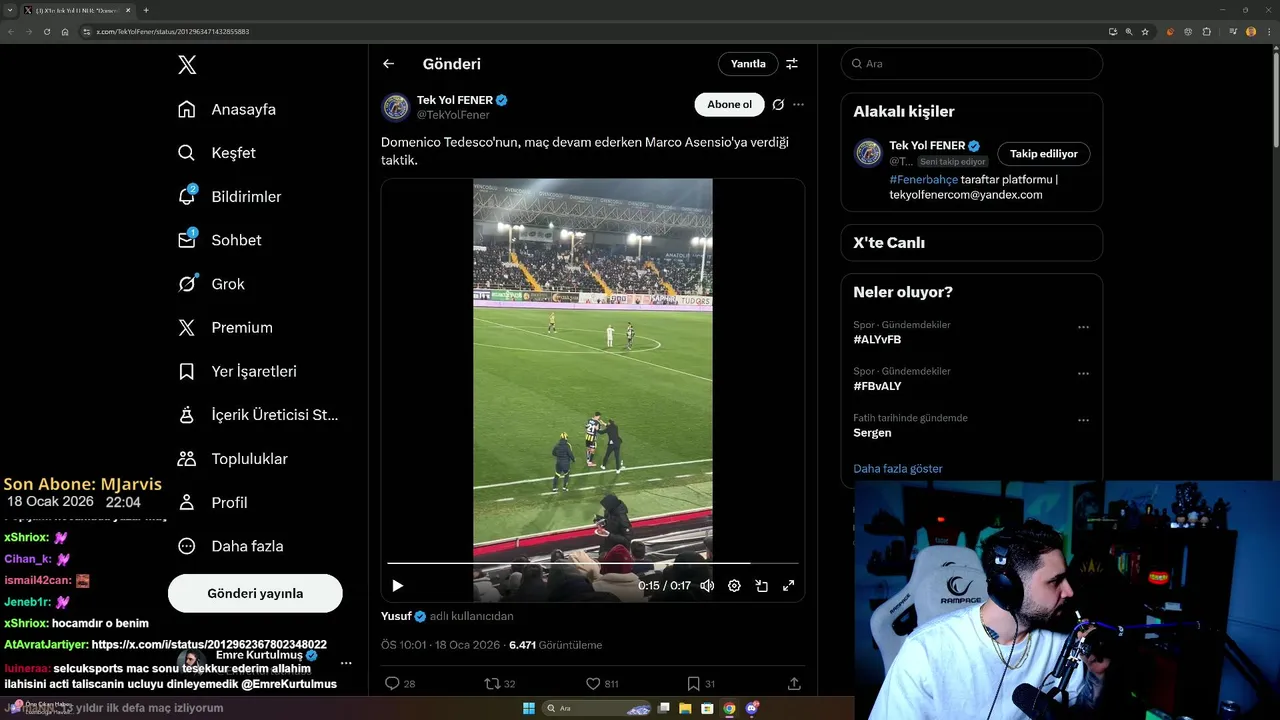Open more options for Sergen trend
The image size is (1280, 720).
click(x=1083, y=420)
